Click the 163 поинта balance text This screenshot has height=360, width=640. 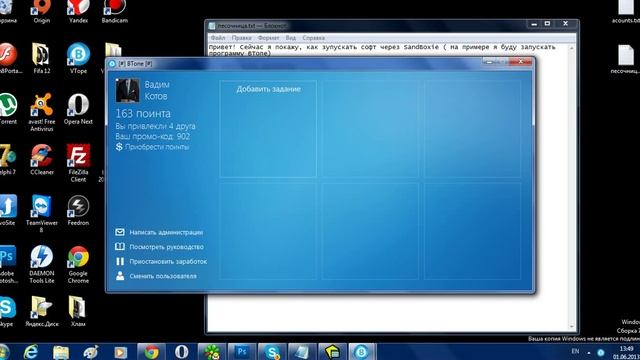click(x=143, y=113)
